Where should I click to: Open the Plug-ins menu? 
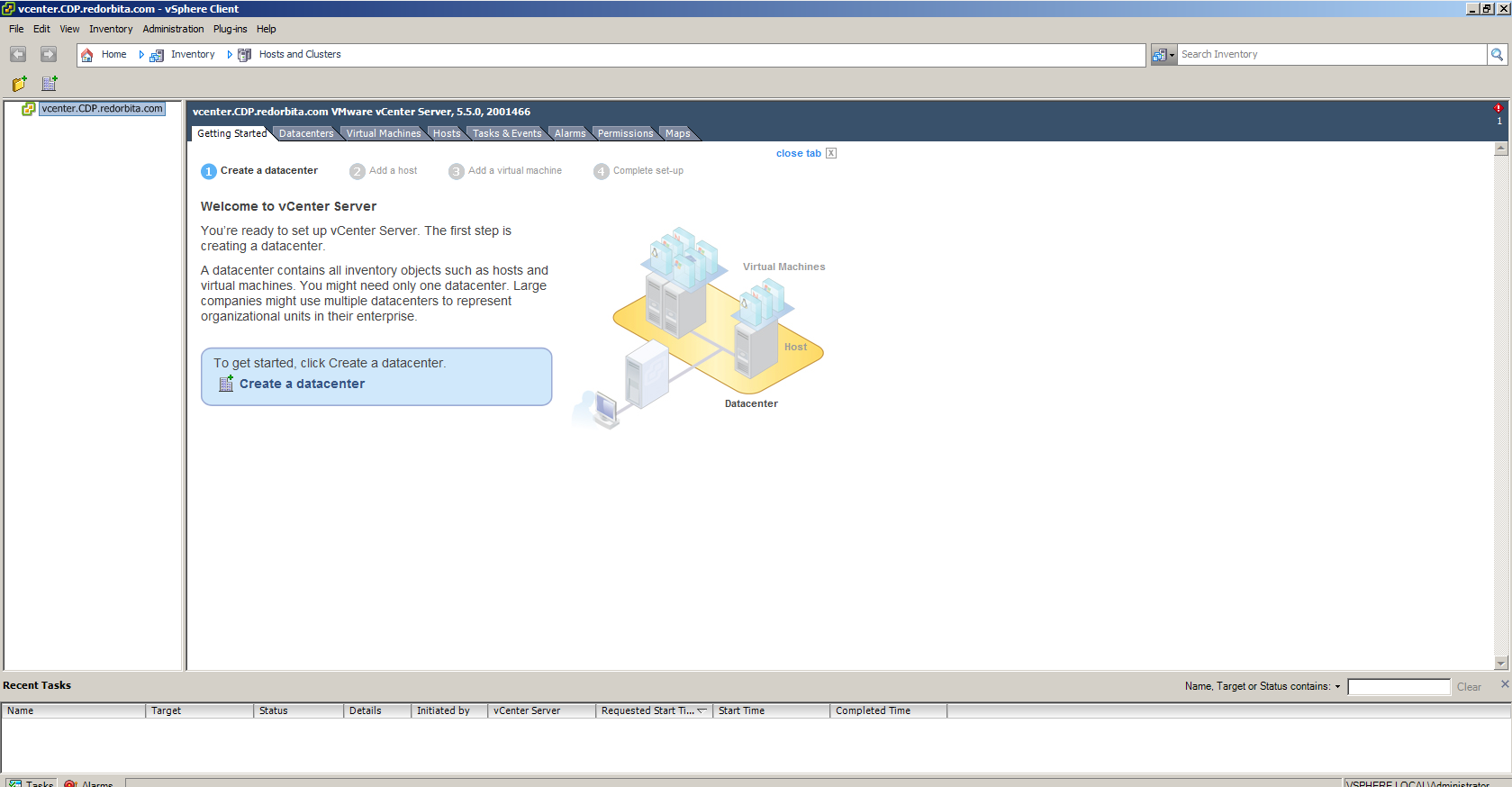click(x=230, y=29)
